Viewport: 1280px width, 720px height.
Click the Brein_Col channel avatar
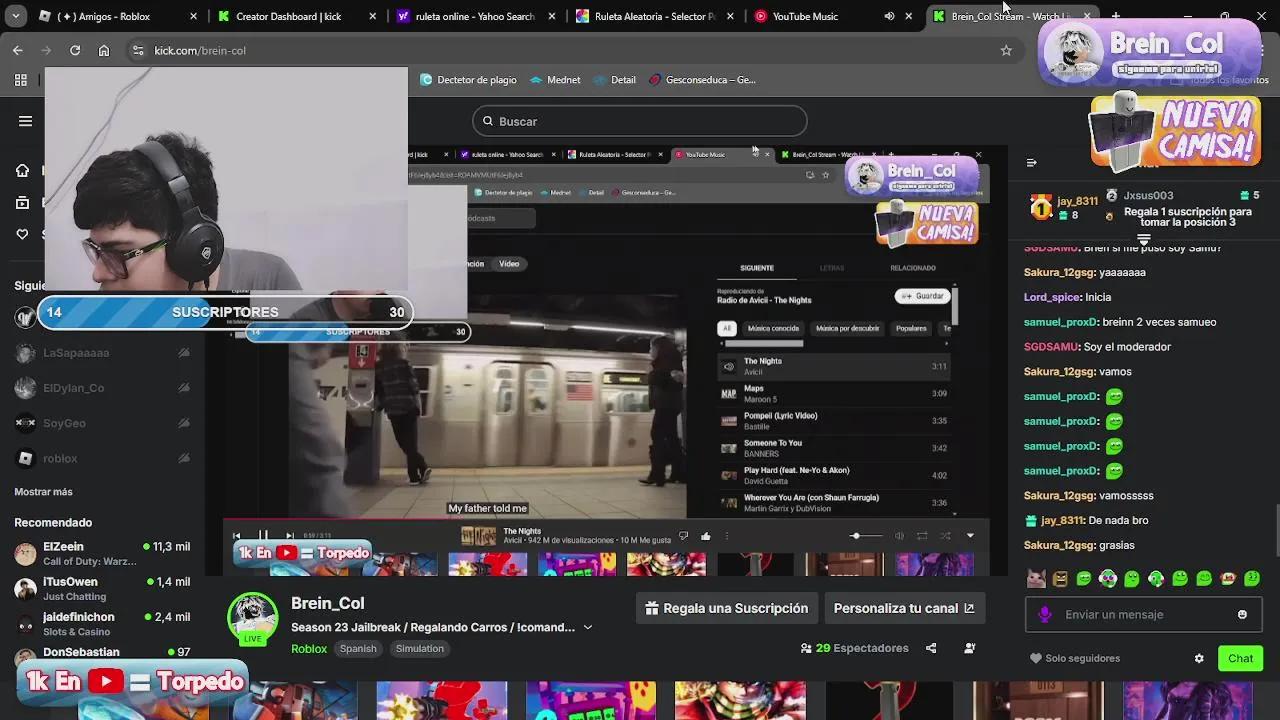252,618
